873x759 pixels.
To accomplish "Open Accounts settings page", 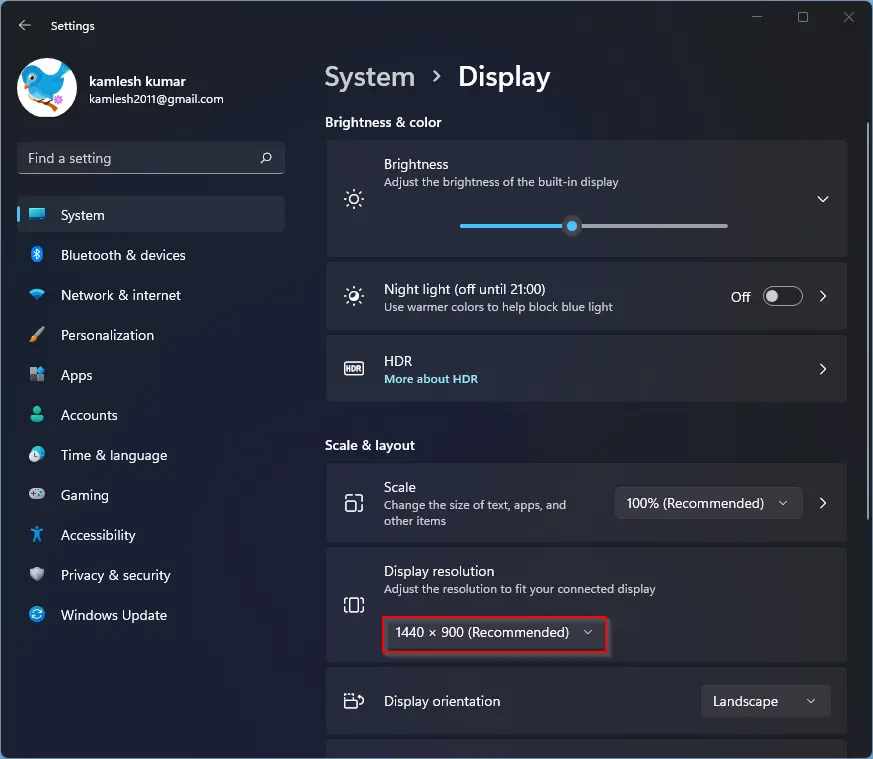I will 151,414.
